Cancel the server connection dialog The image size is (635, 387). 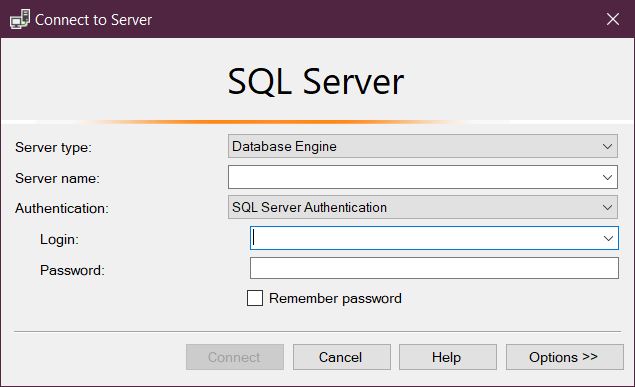[x=342, y=357]
